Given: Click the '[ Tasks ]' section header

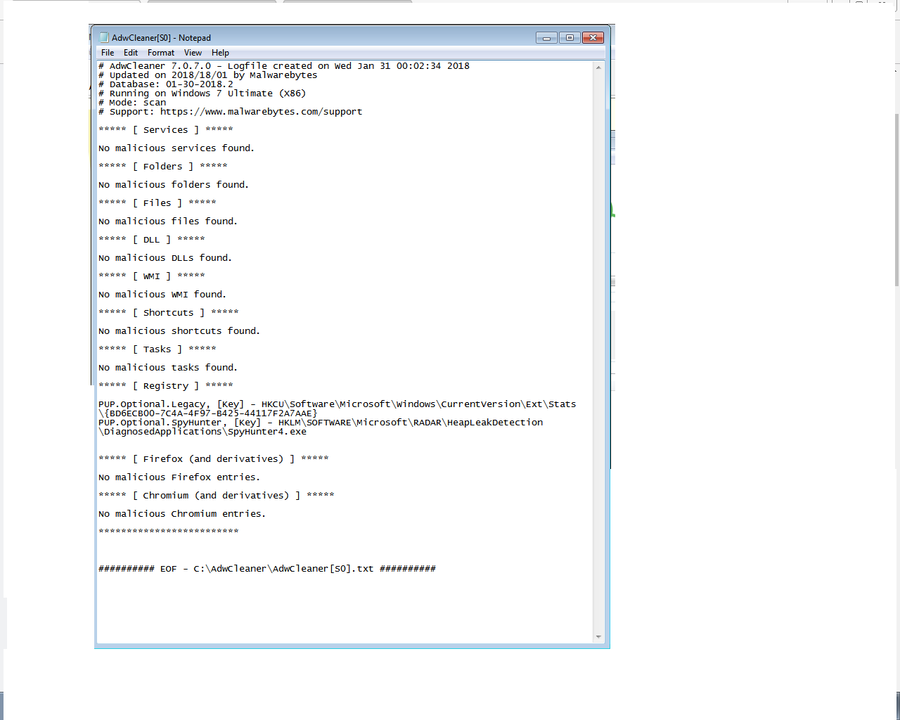Looking at the screenshot, I should tap(157, 350).
